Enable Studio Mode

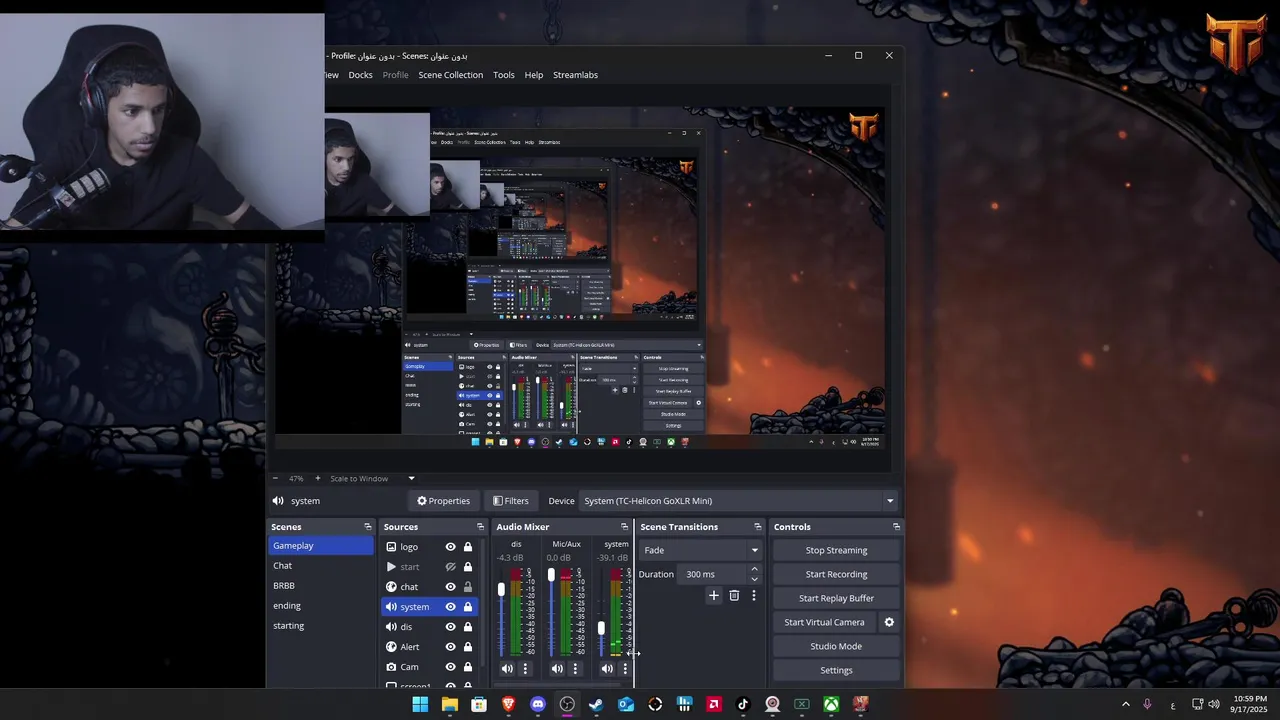click(836, 646)
